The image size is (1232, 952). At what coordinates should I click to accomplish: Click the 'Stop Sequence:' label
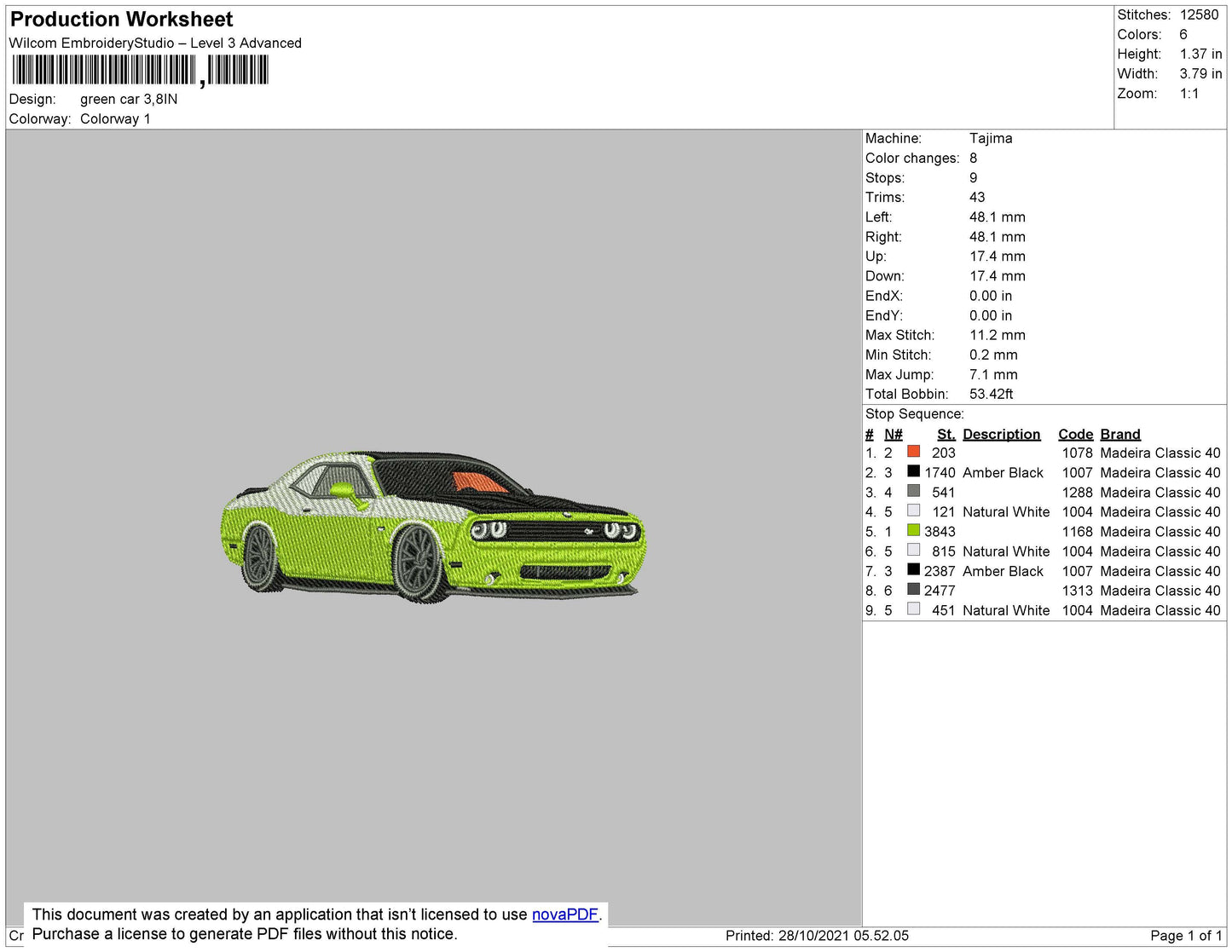[915, 414]
